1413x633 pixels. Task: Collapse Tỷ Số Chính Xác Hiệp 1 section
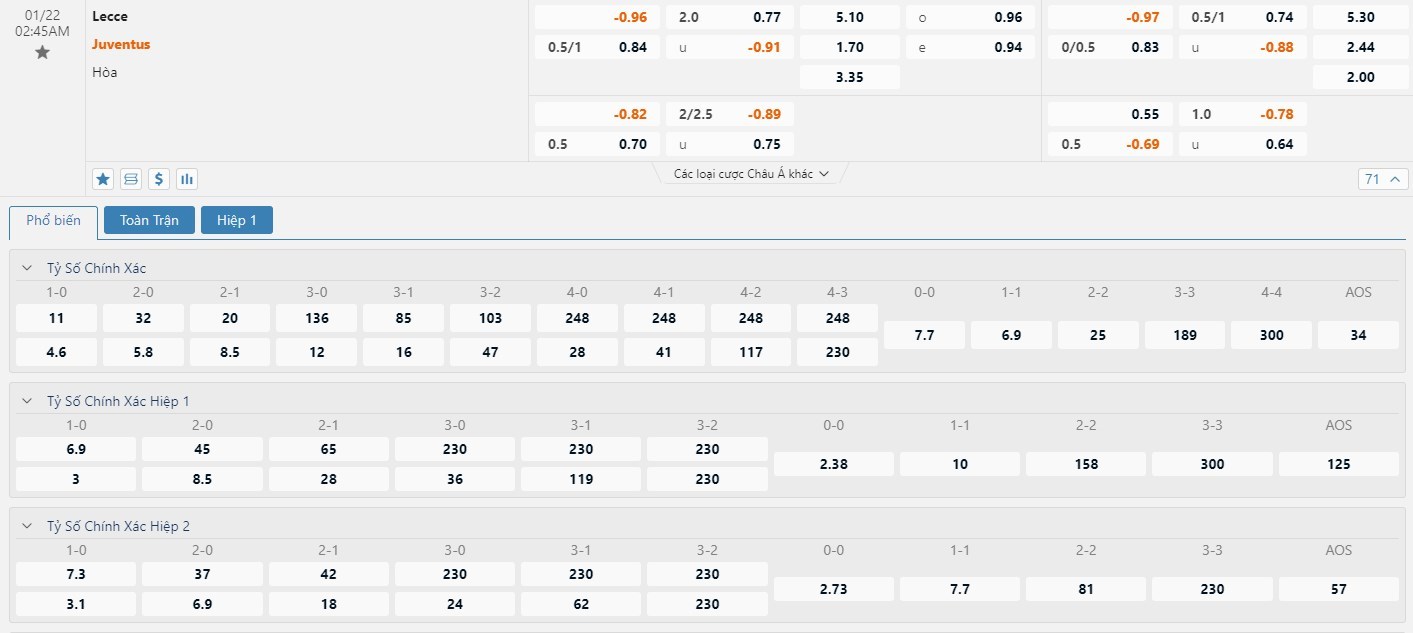pyautogui.click(x=27, y=401)
